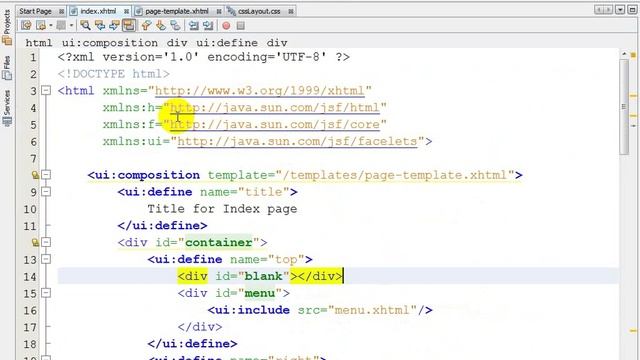Screen dimensions: 640x360
Task: Switch to the Start Page tab
Action: [36, 11]
